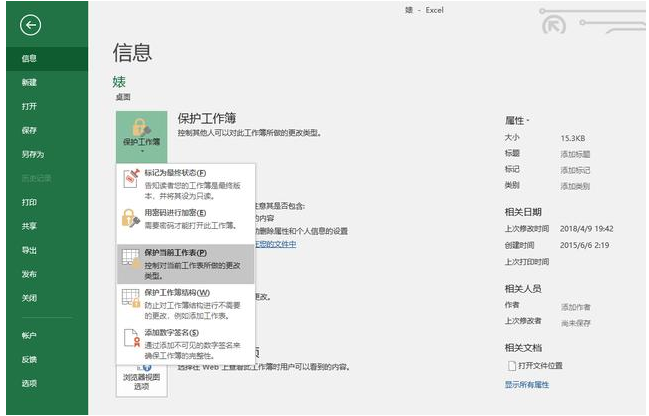Click 添加标题 field

click(575, 154)
